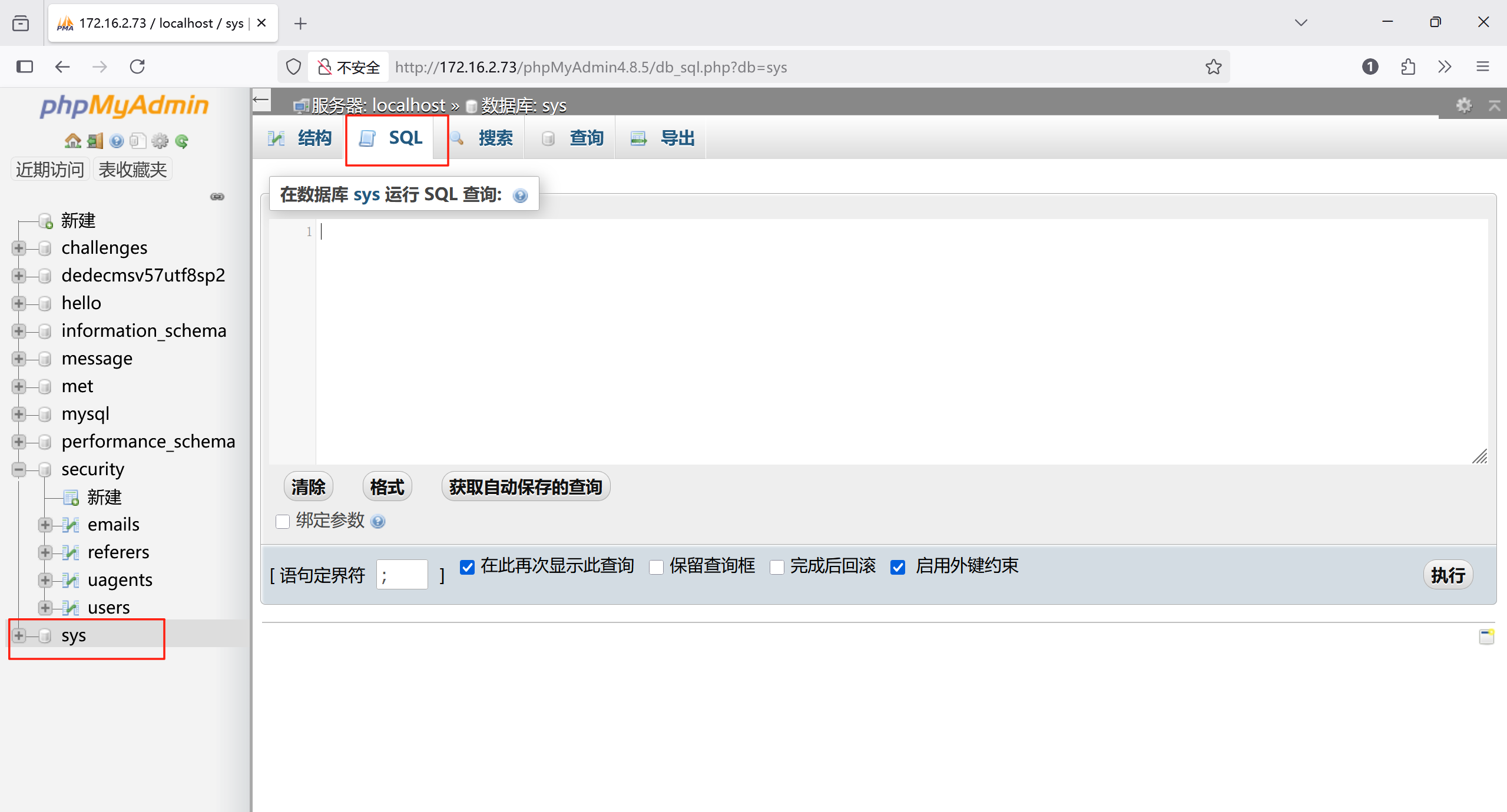Check the 完成后回滚 checkbox

(777, 567)
